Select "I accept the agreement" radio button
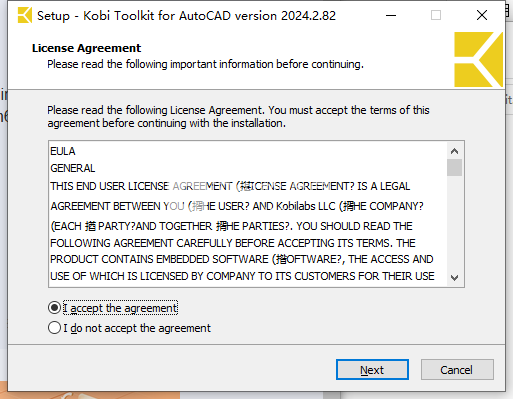 54,308
